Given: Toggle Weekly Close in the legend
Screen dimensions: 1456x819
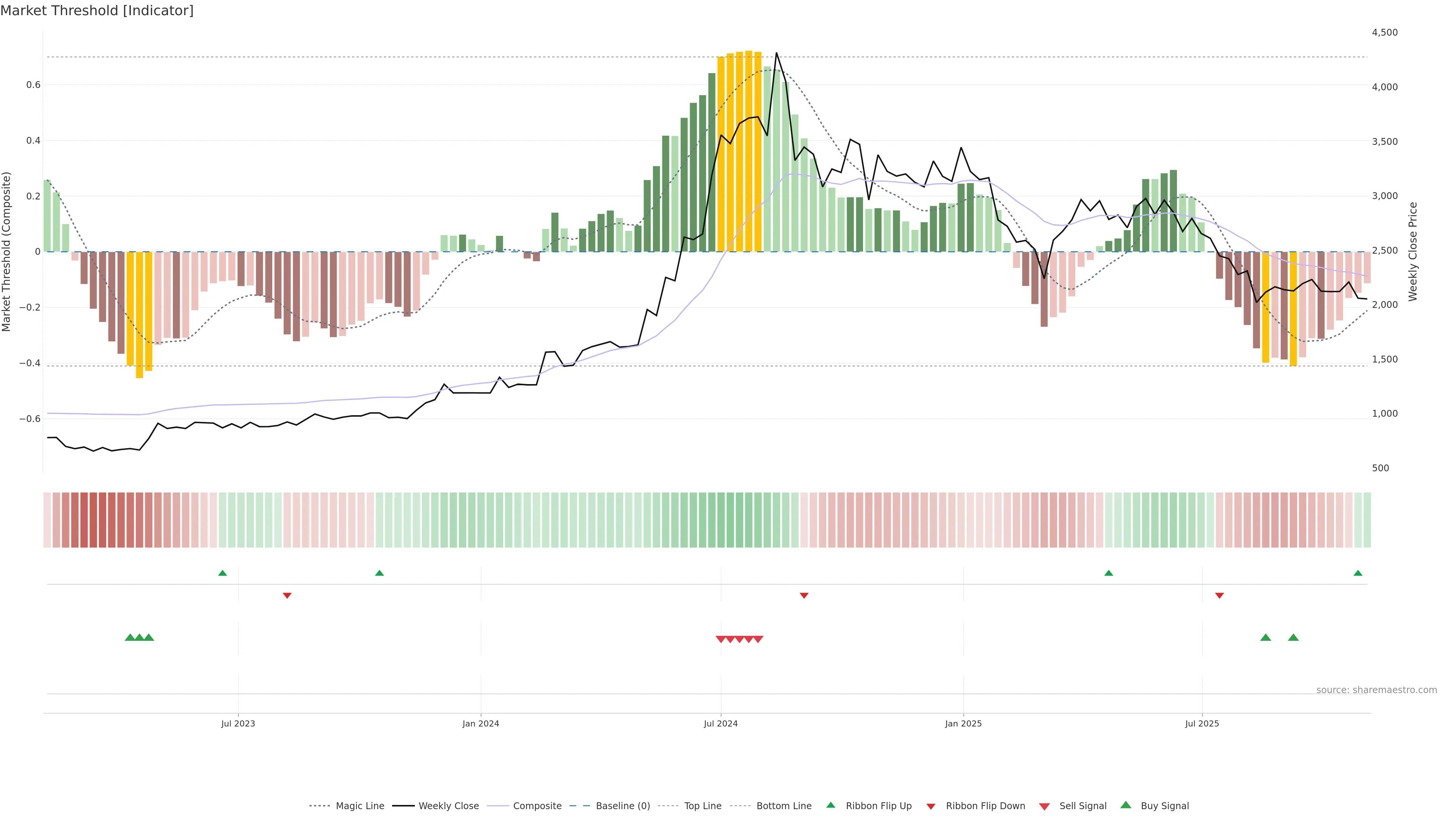Looking at the screenshot, I should (x=448, y=805).
